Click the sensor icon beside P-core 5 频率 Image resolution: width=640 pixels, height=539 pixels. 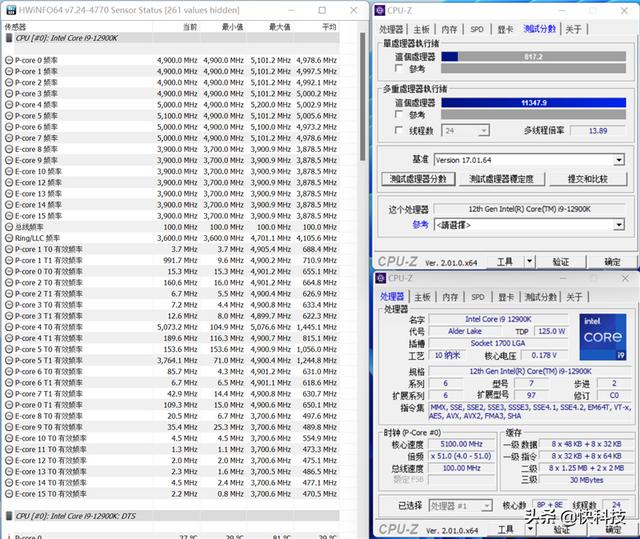(9, 116)
